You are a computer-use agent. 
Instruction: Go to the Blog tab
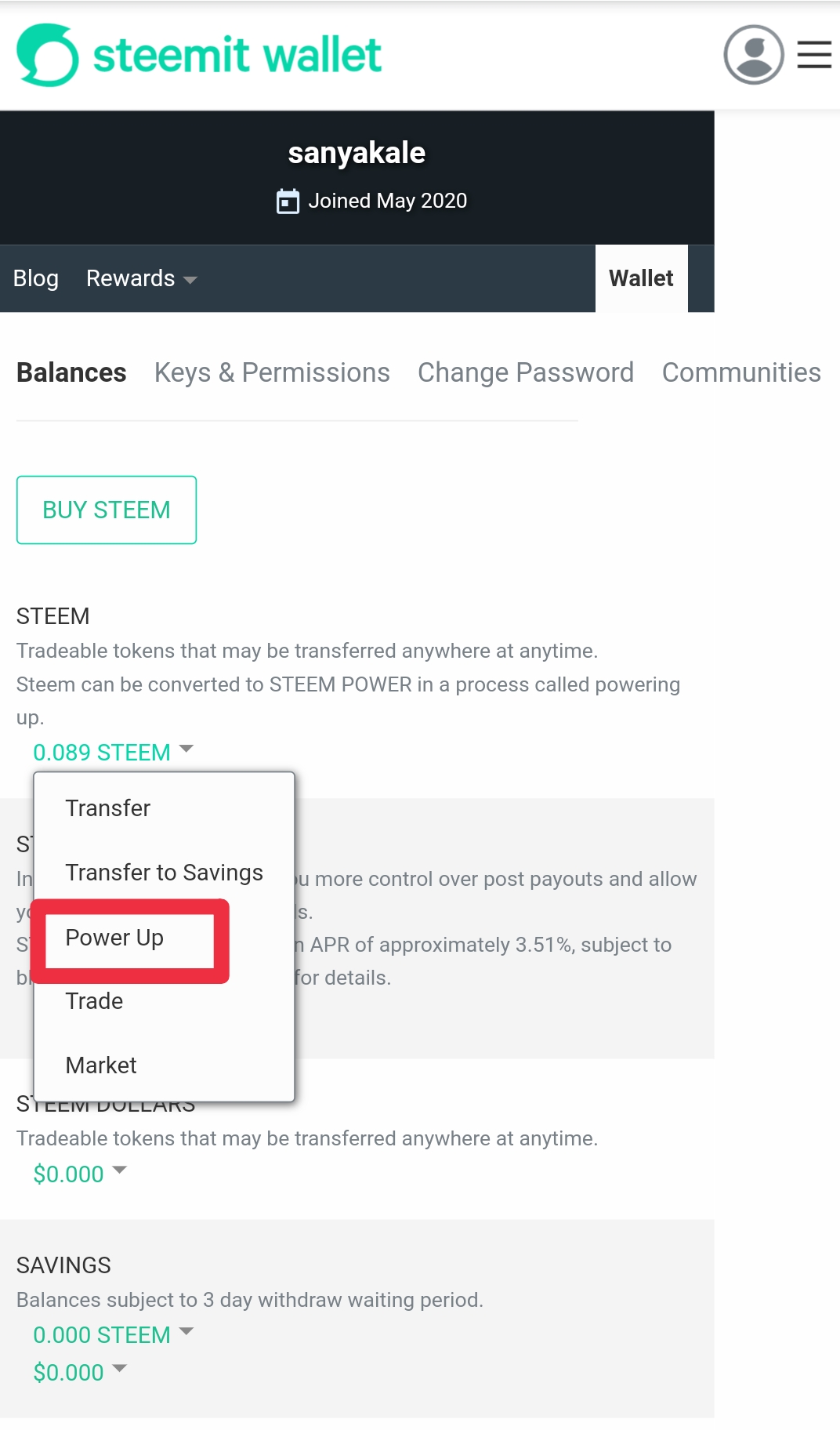(x=36, y=278)
